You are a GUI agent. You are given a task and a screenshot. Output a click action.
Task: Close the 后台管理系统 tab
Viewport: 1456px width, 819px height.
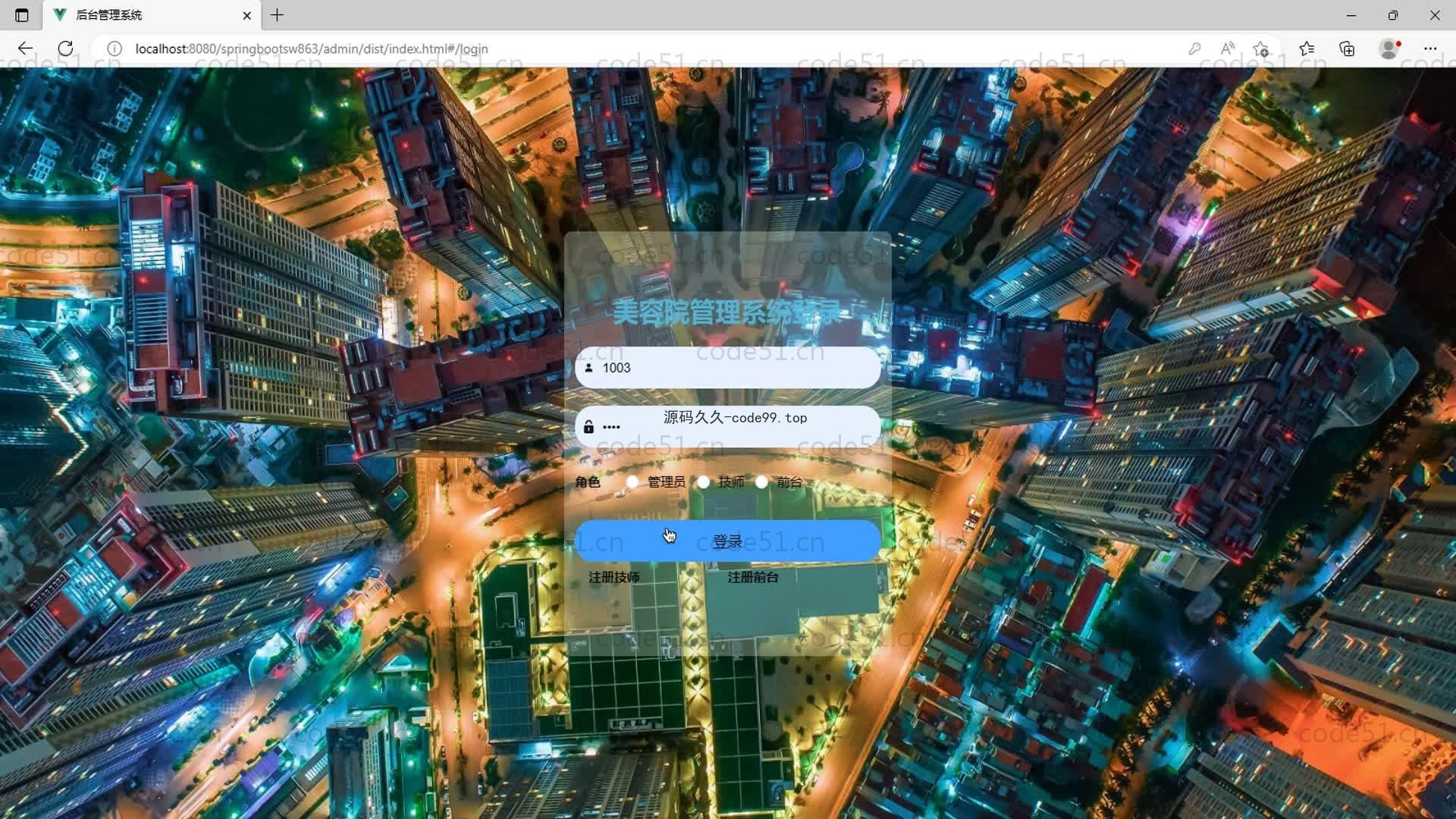point(246,15)
